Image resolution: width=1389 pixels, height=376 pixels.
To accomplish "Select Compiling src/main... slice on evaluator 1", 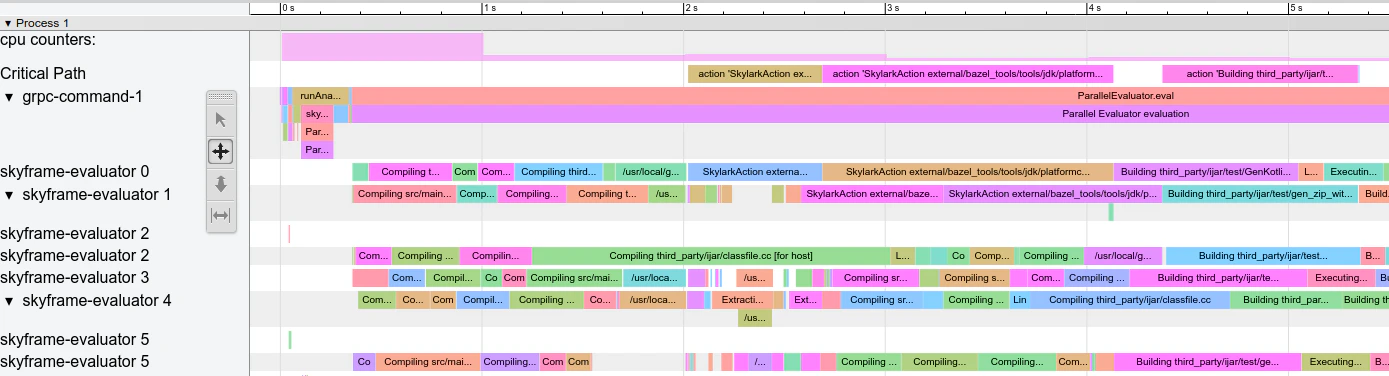I will tap(405, 194).
